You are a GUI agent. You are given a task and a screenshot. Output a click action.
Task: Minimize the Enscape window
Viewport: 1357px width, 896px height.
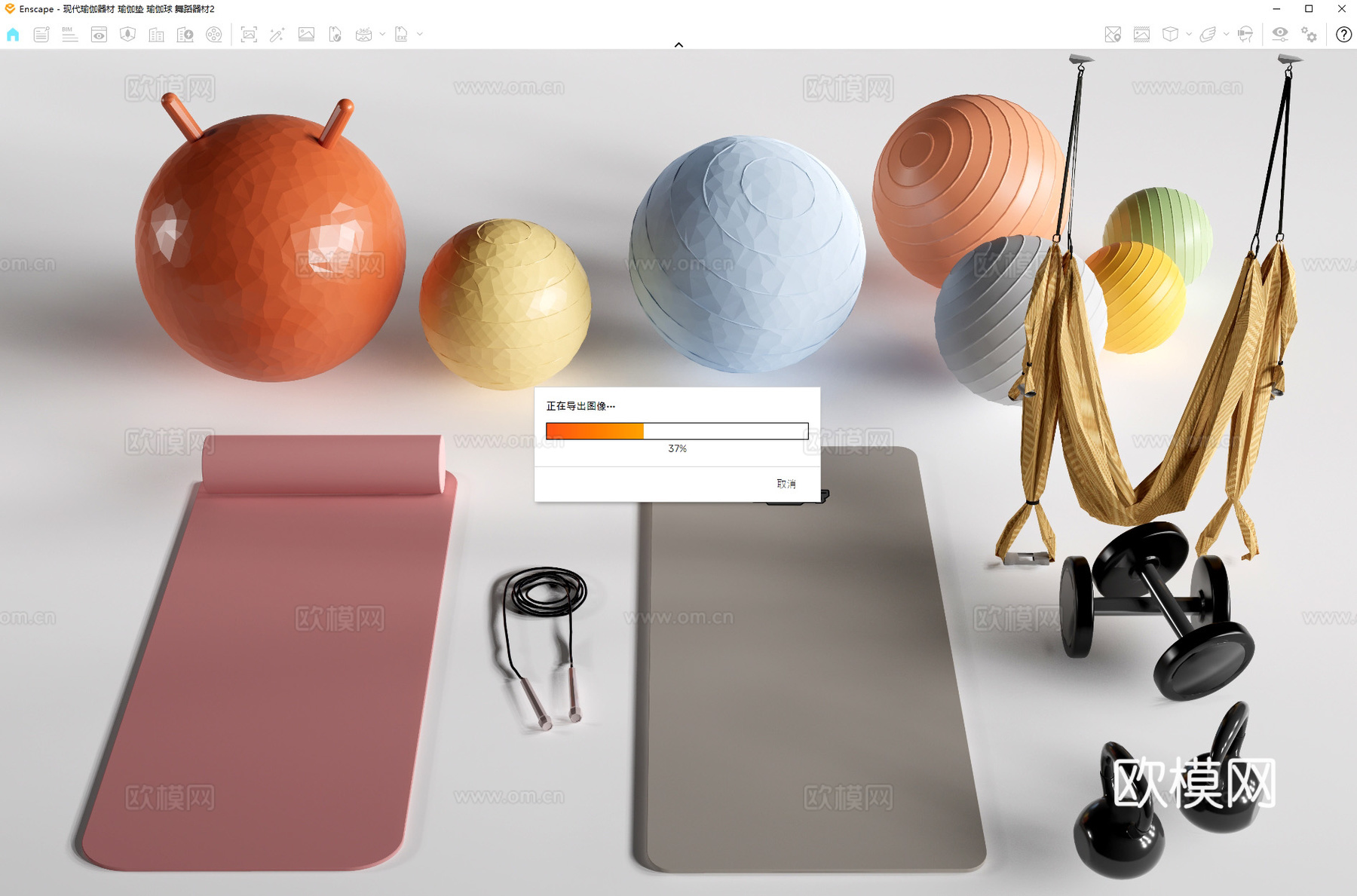[1276, 9]
